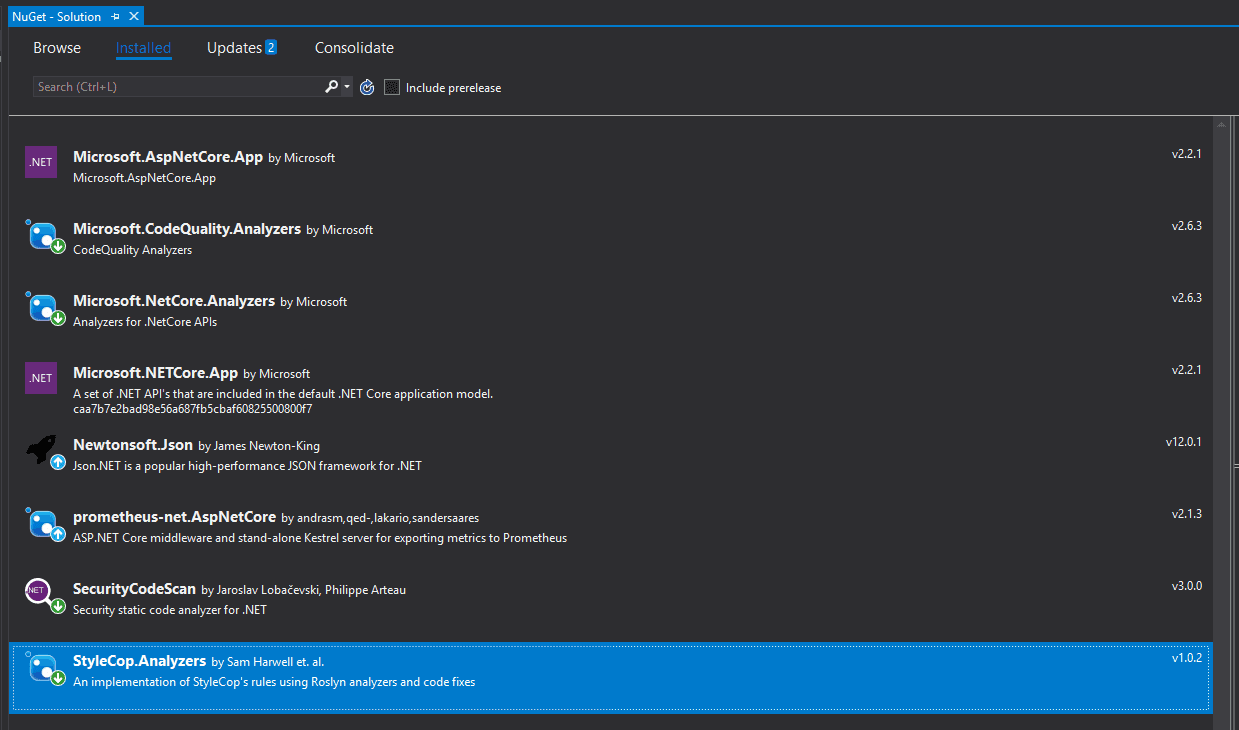Pin the NuGet - Solution tab
Image resolution: width=1239 pixels, height=730 pixels.
tap(115, 16)
